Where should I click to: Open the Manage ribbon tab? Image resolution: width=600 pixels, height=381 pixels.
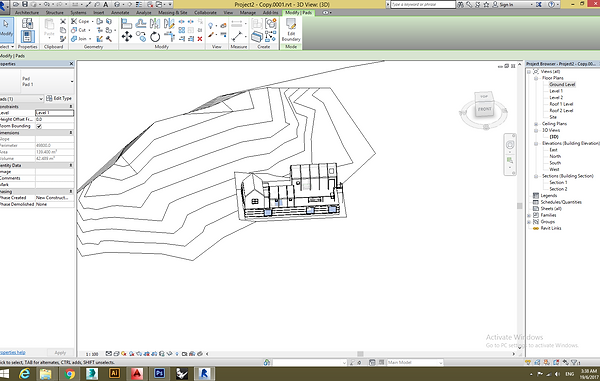(x=248, y=13)
